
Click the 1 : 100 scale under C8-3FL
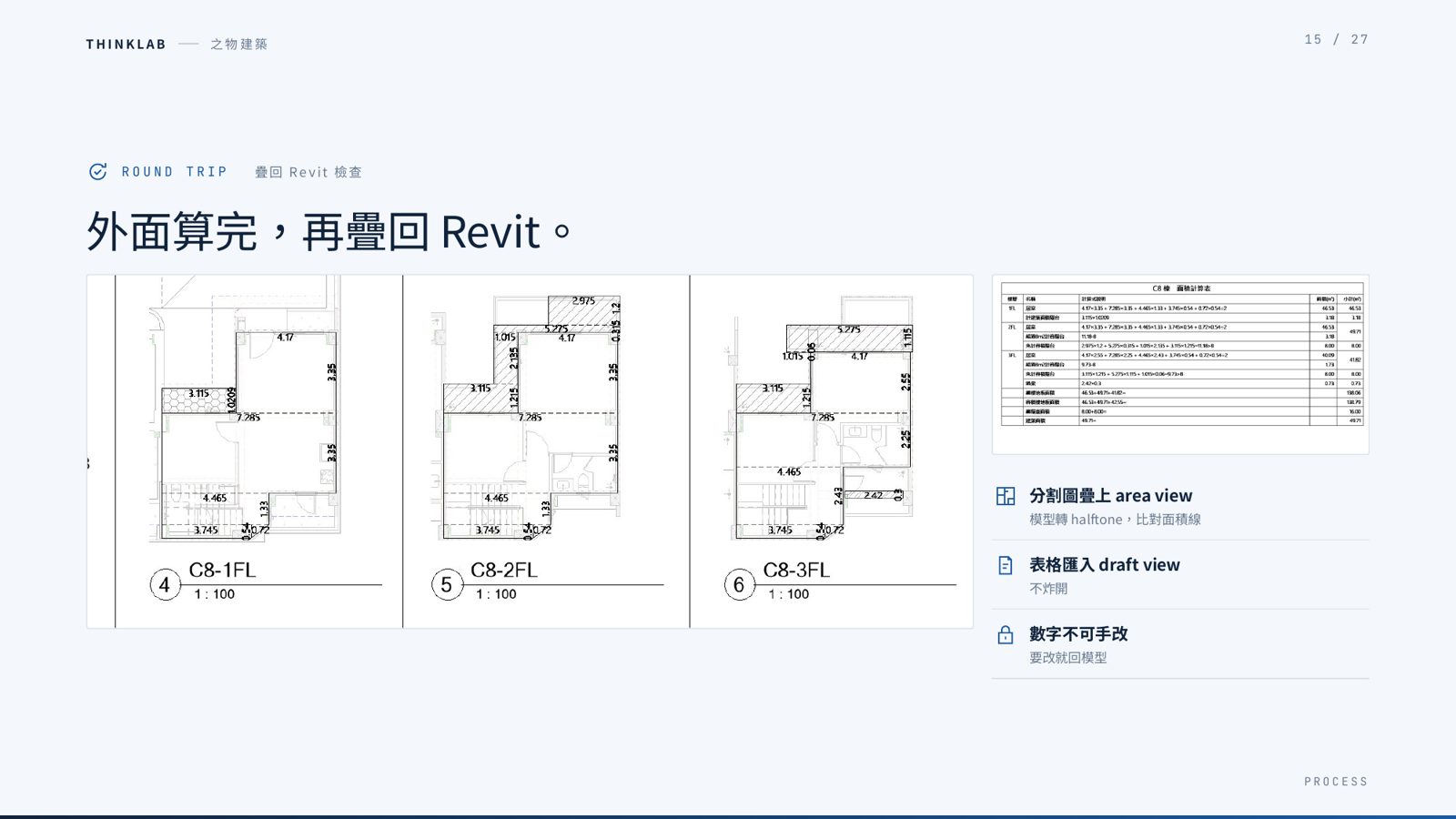click(789, 594)
